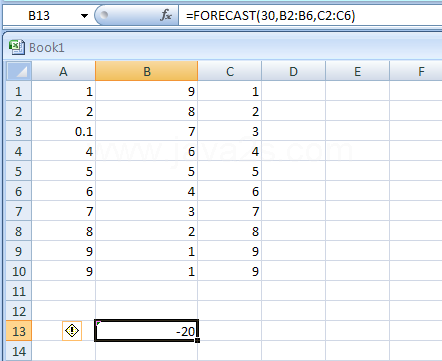The height and width of the screenshot is (361, 442).
Task: Select column D header
Action: tap(293, 71)
